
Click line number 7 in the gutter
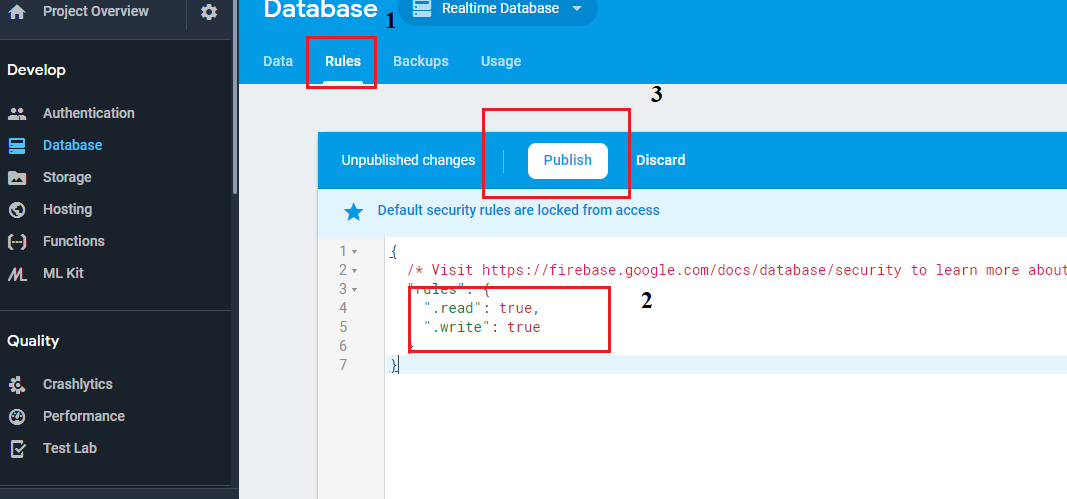[x=344, y=366]
